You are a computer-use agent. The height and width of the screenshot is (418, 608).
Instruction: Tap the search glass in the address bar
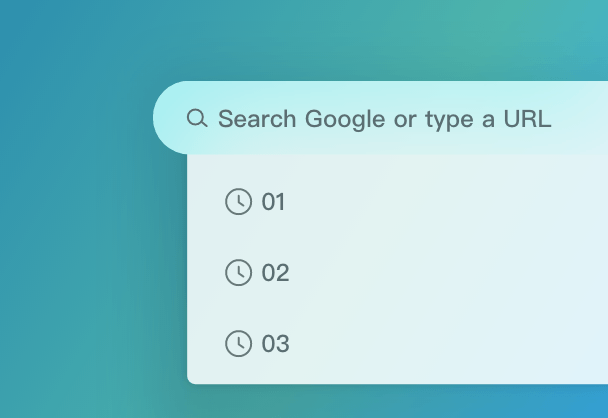pyautogui.click(x=197, y=119)
